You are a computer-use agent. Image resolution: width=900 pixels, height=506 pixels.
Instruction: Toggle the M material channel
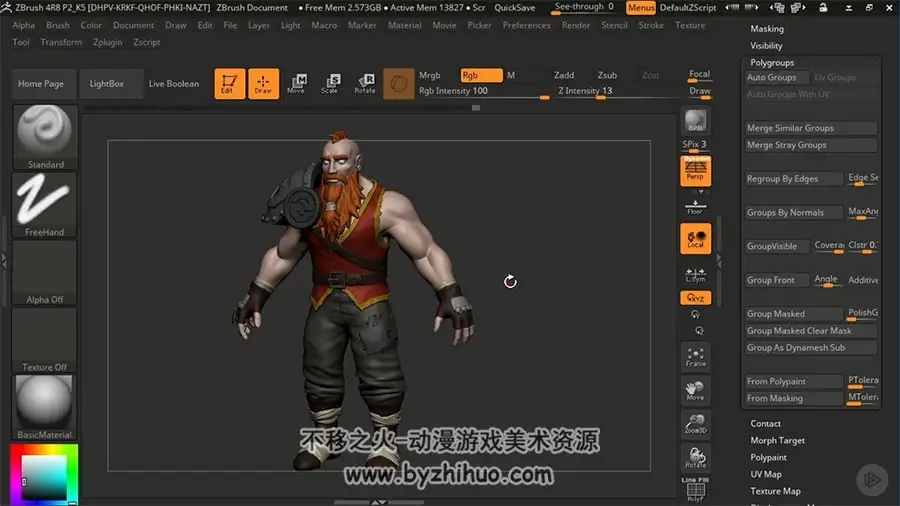[x=511, y=75]
